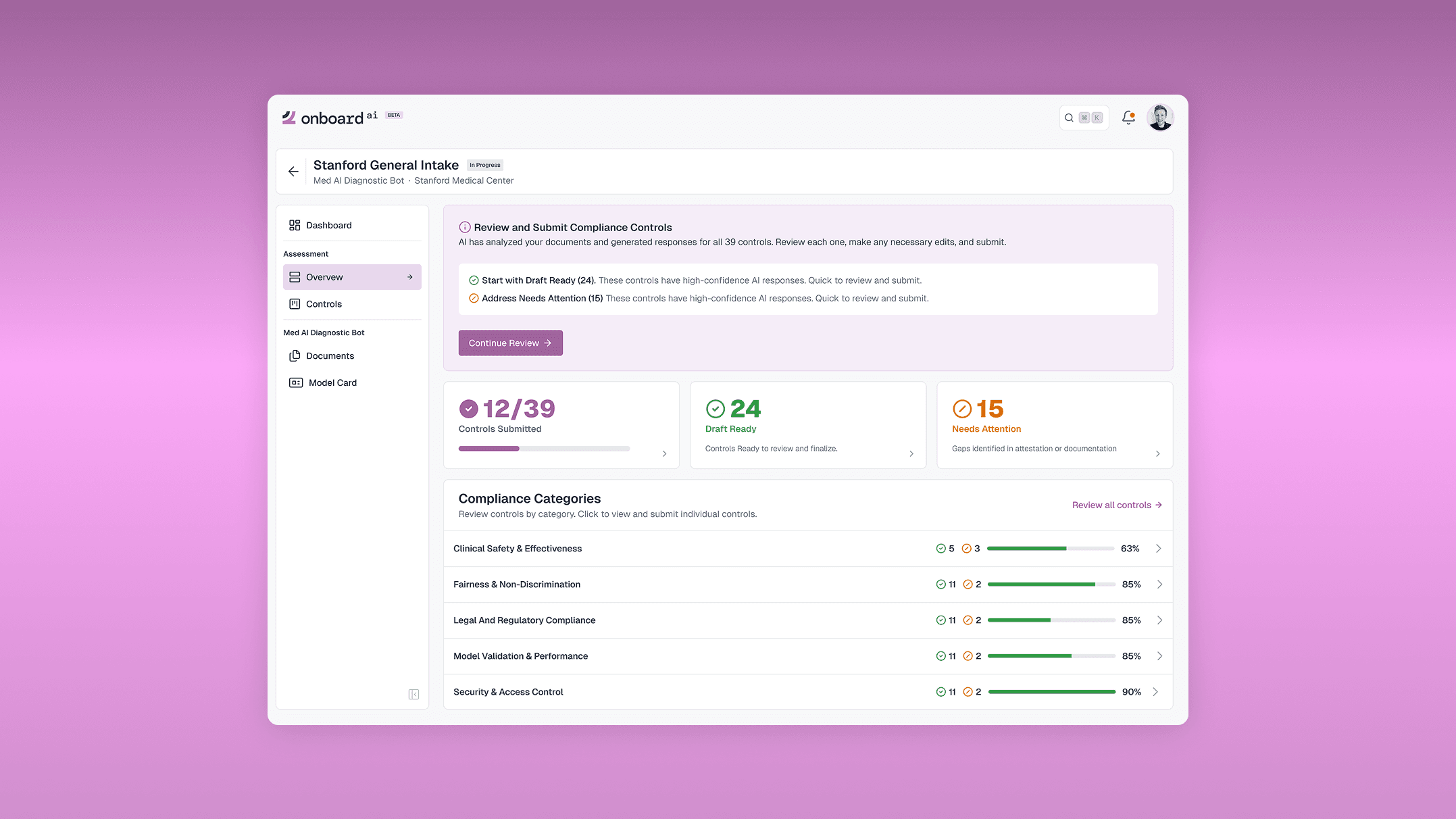The height and width of the screenshot is (819, 1456).
Task: Open the Model Card page
Action: pyautogui.click(x=332, y=382)
